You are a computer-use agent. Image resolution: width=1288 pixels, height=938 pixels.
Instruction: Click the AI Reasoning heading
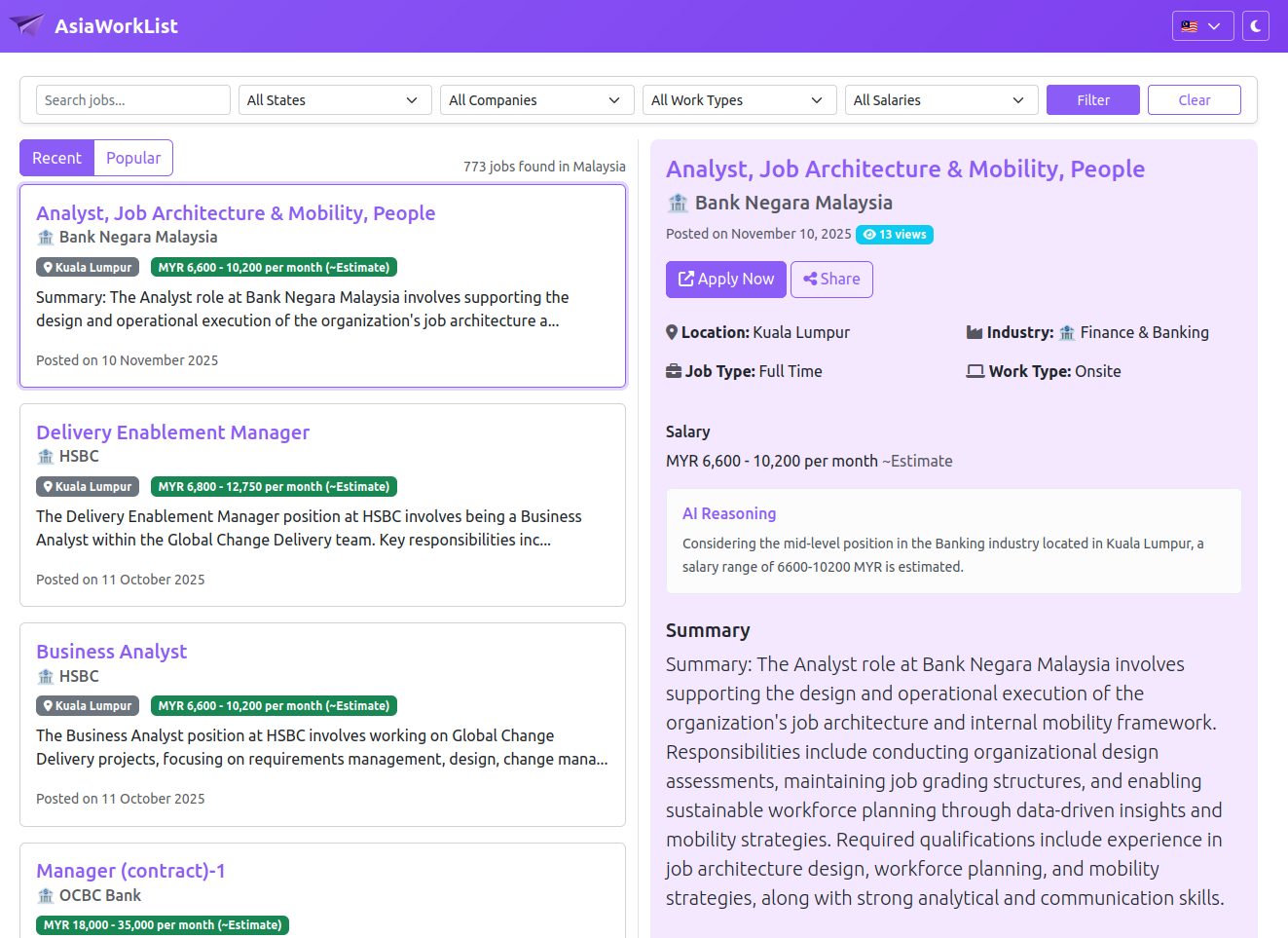(729, 513)
